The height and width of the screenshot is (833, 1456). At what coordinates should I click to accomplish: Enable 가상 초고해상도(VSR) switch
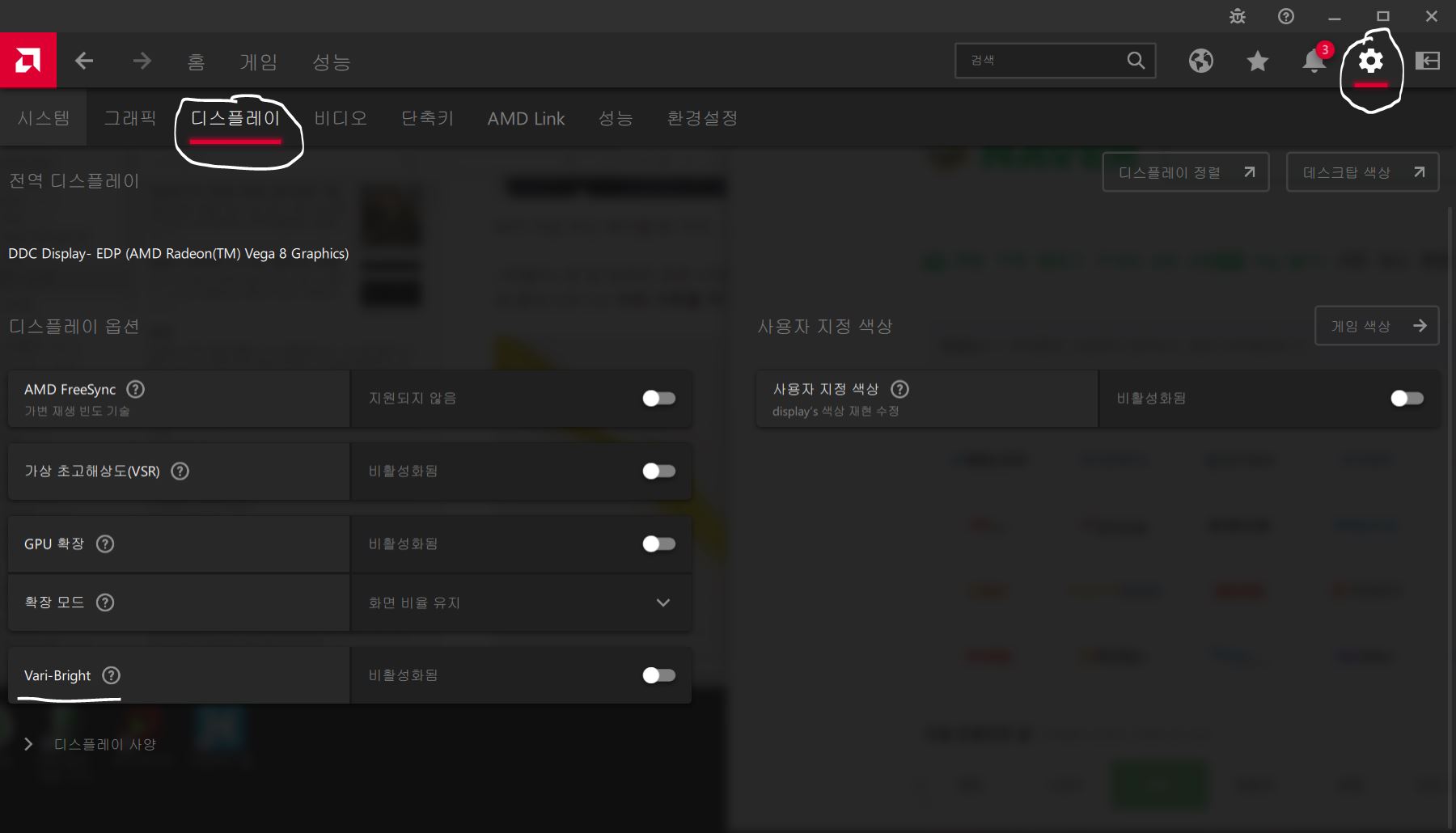click(x=658, y=471)
